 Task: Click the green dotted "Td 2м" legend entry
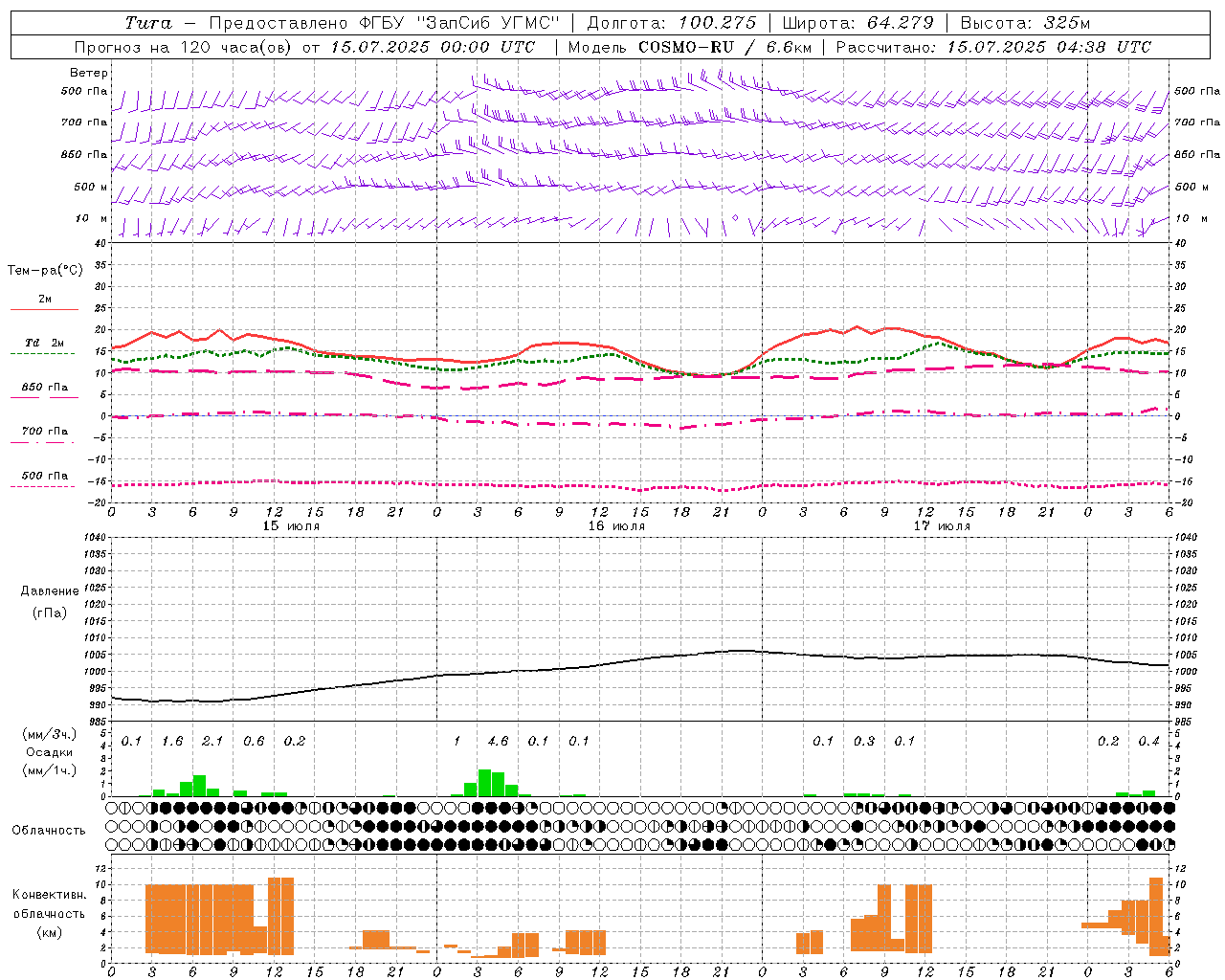[x=42, y=346]
